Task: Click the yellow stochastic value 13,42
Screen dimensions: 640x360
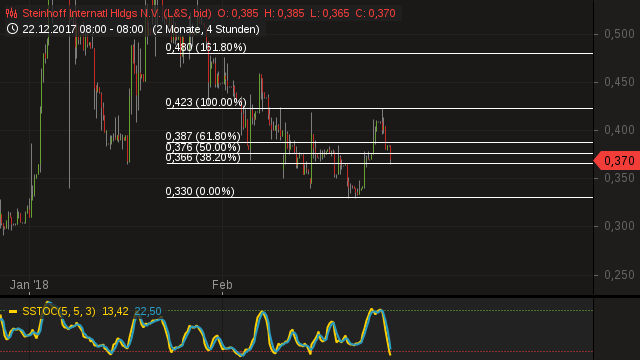Action: tap(115, 311)
